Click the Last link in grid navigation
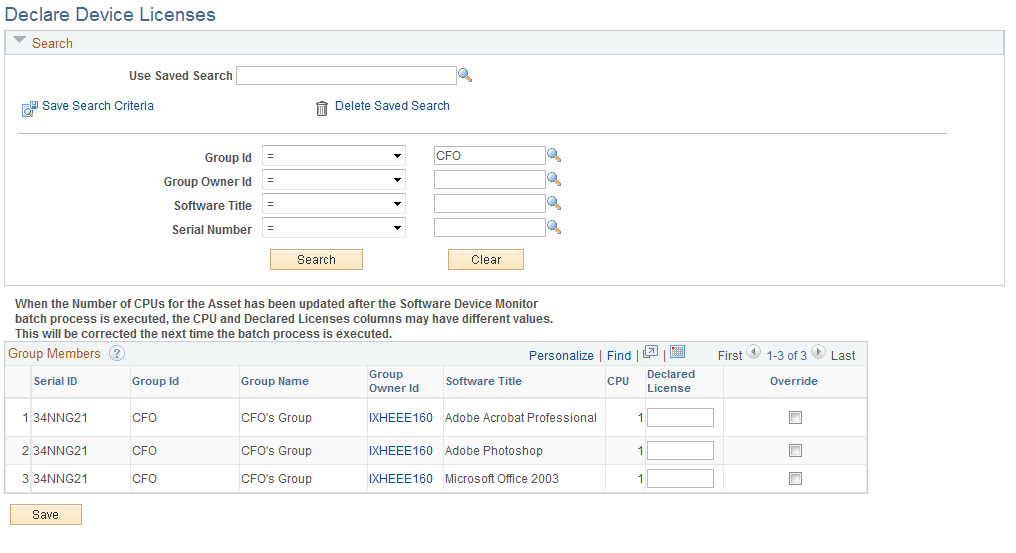The image size is (1016, 553). pyautogui.click(x=843, y=355)
